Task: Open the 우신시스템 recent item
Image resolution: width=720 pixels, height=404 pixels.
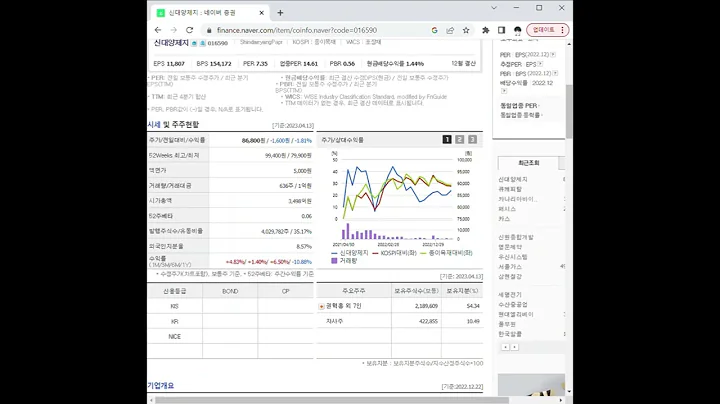Action: [513, 257]
